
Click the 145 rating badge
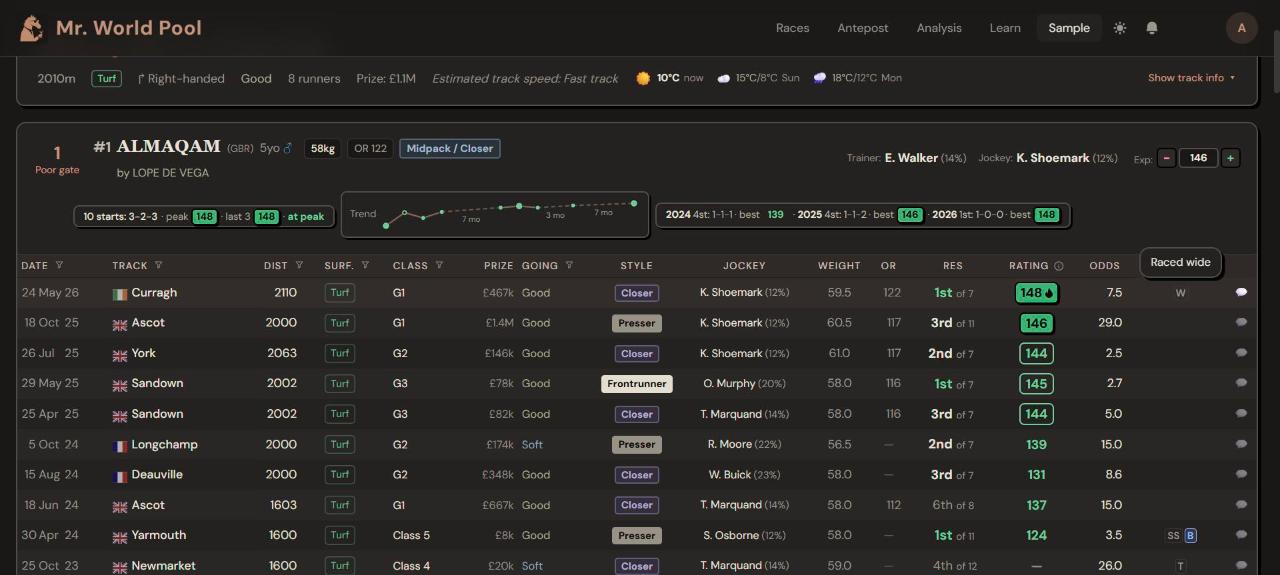(1036, 384)
